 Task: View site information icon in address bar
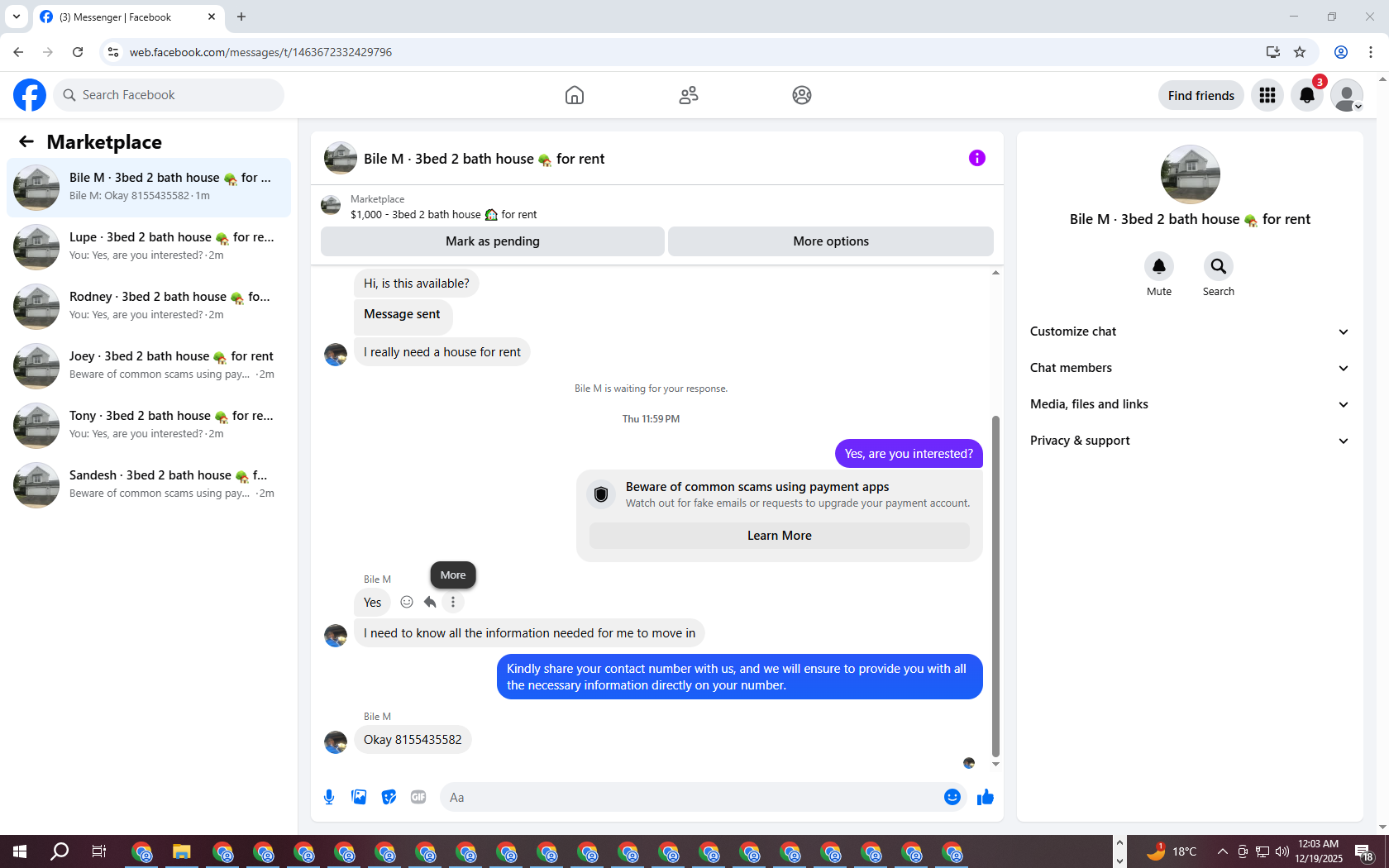point(113,52)
